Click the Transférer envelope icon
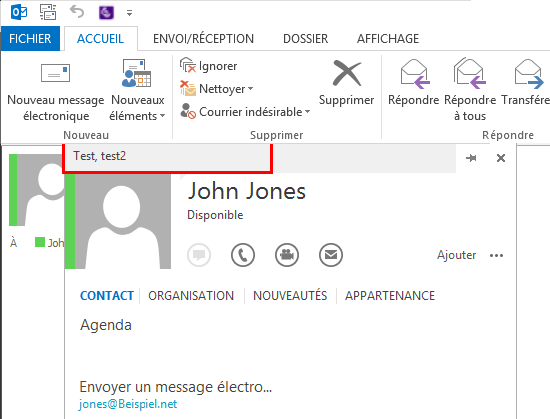Viewport: 550px width, 419px height. point(529,74)
